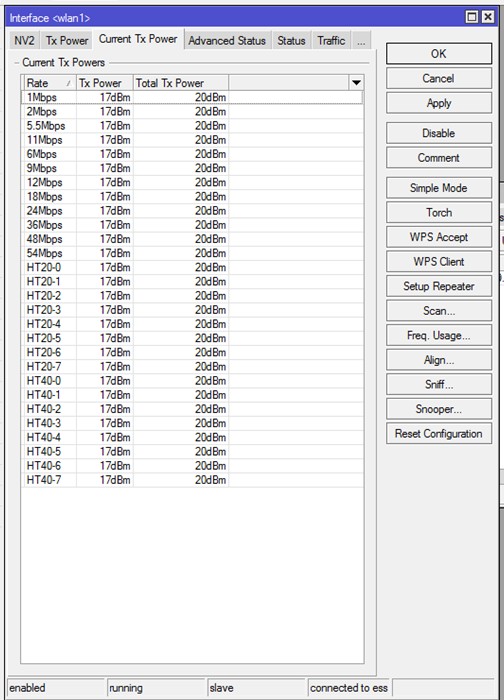Select the 11Mbps rate row
Viewport: 504px width, 700px height.
(x=192, y=140)
